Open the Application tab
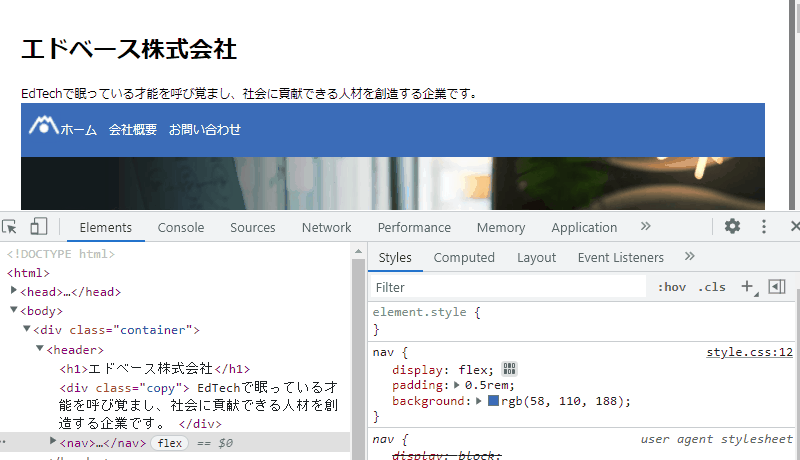Screen dimensions: 800x460 (584, 227)
